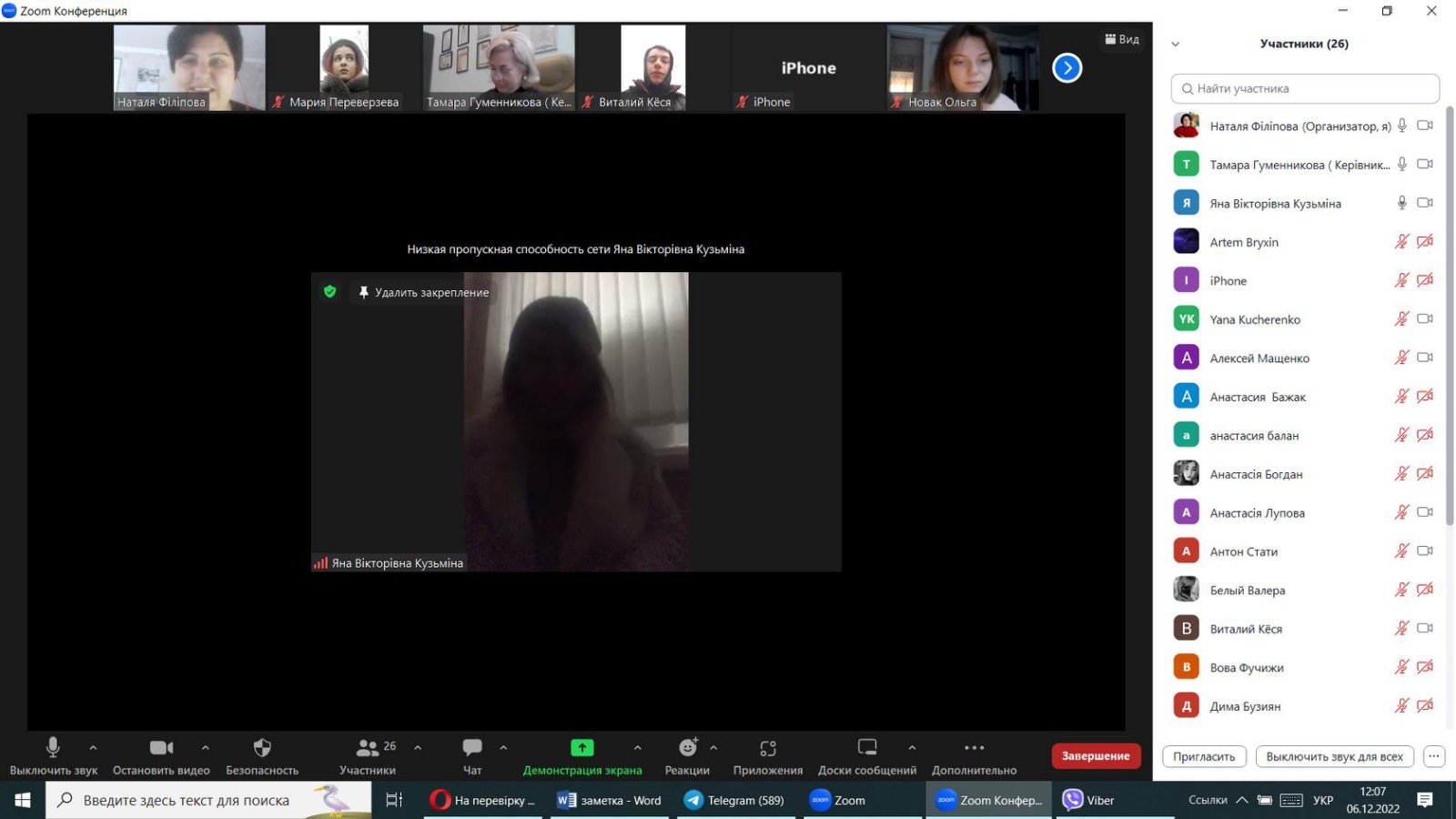Open the Whiteboards icon

click(x=867, y=748)
